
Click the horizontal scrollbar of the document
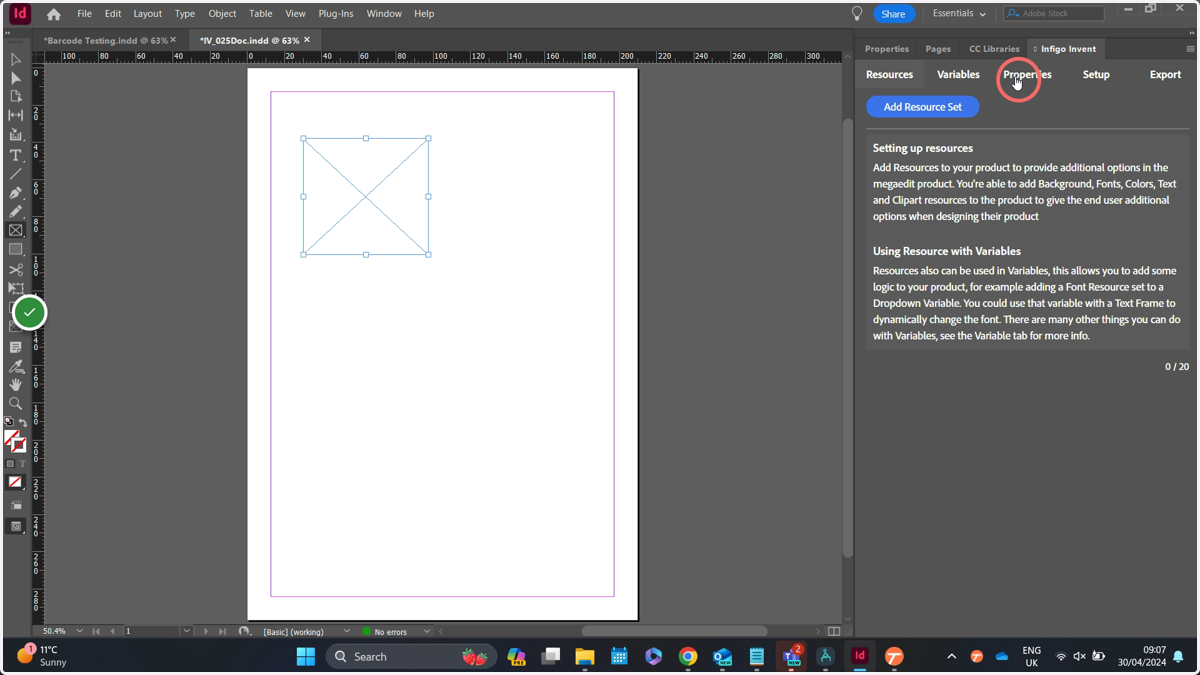(674, 631)
